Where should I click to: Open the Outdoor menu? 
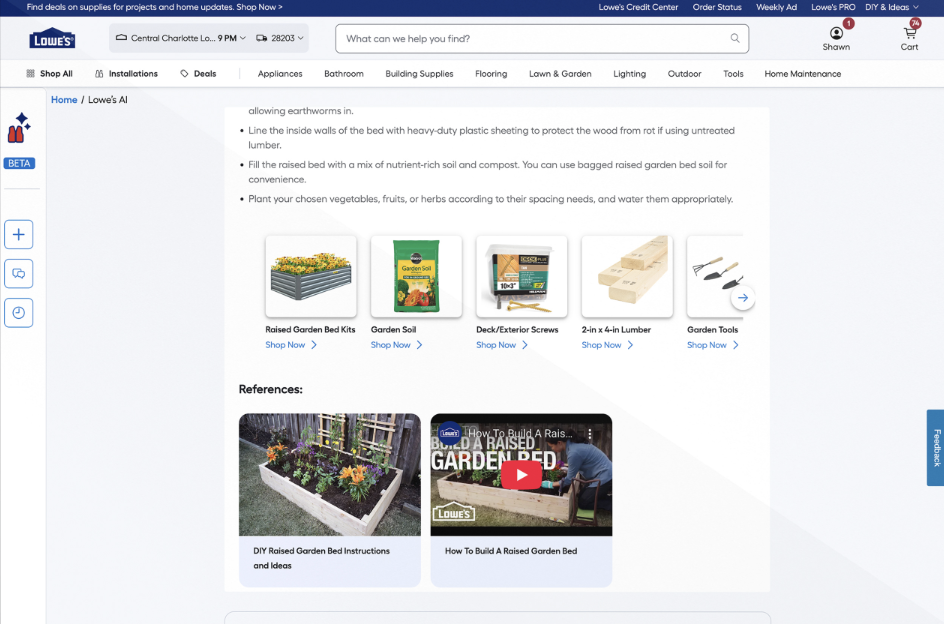click(x=685, y=73)
